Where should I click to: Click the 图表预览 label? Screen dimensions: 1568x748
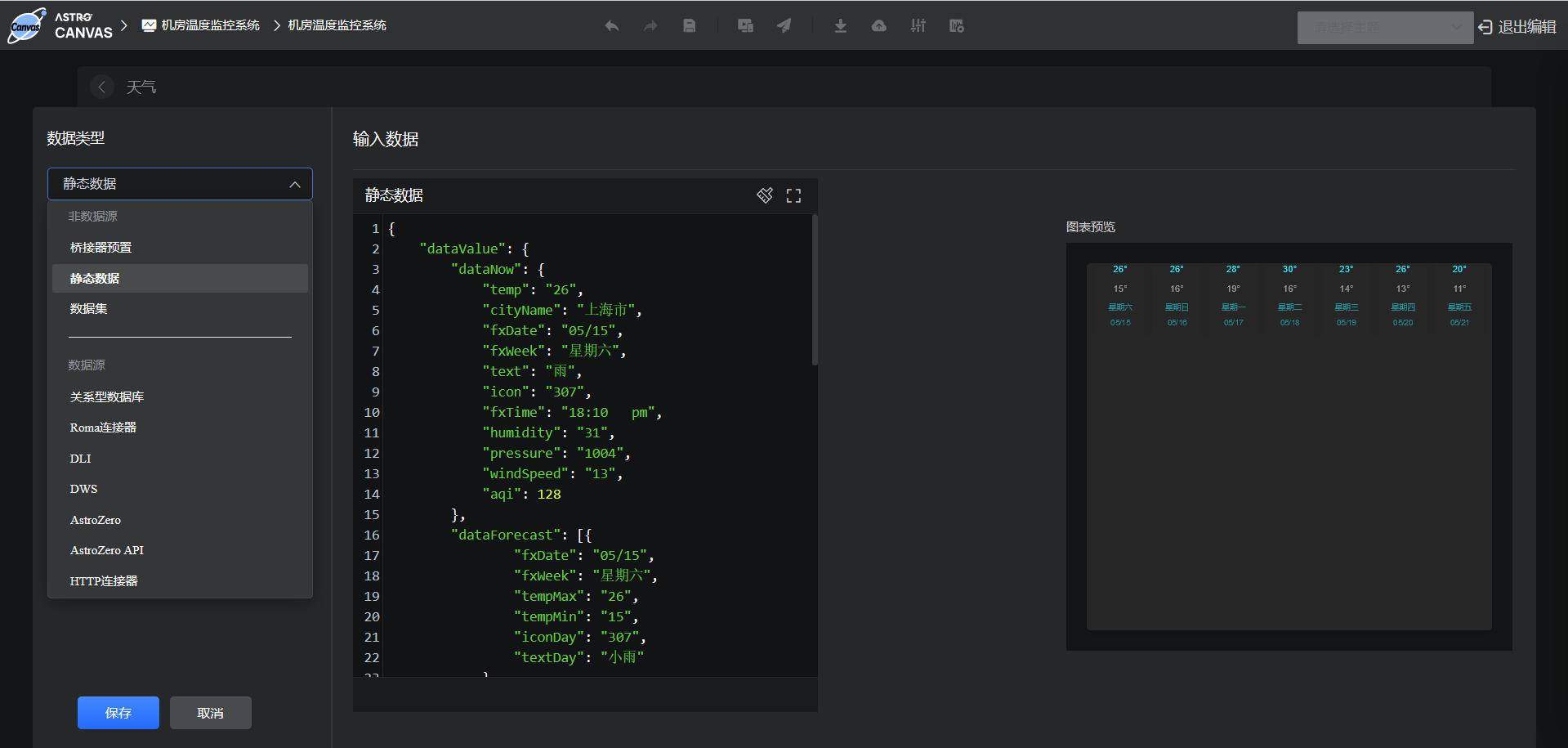[x=1091, y=226]
